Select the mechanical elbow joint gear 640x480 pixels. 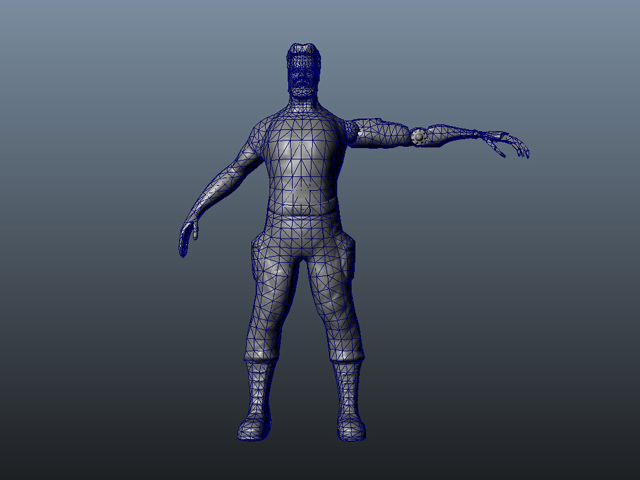point(418,137)
